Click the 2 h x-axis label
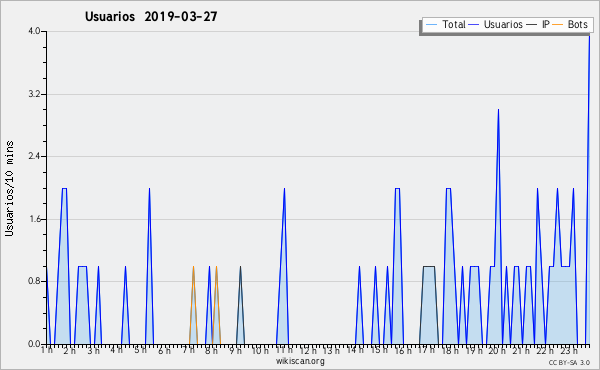Viewport: 600px width, 370px height. pyautogui.click(x=70, y=351)
